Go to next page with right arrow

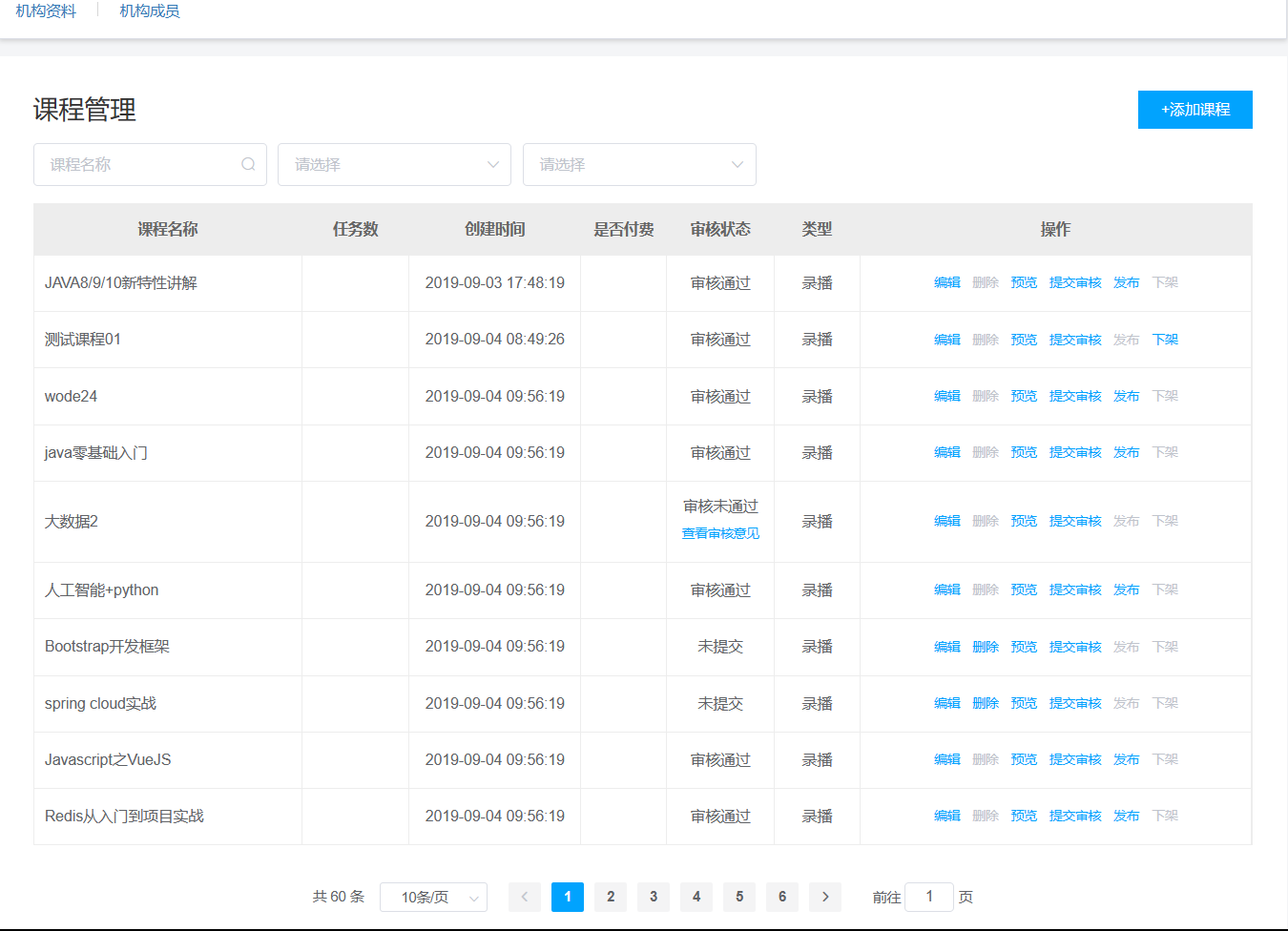825,897
